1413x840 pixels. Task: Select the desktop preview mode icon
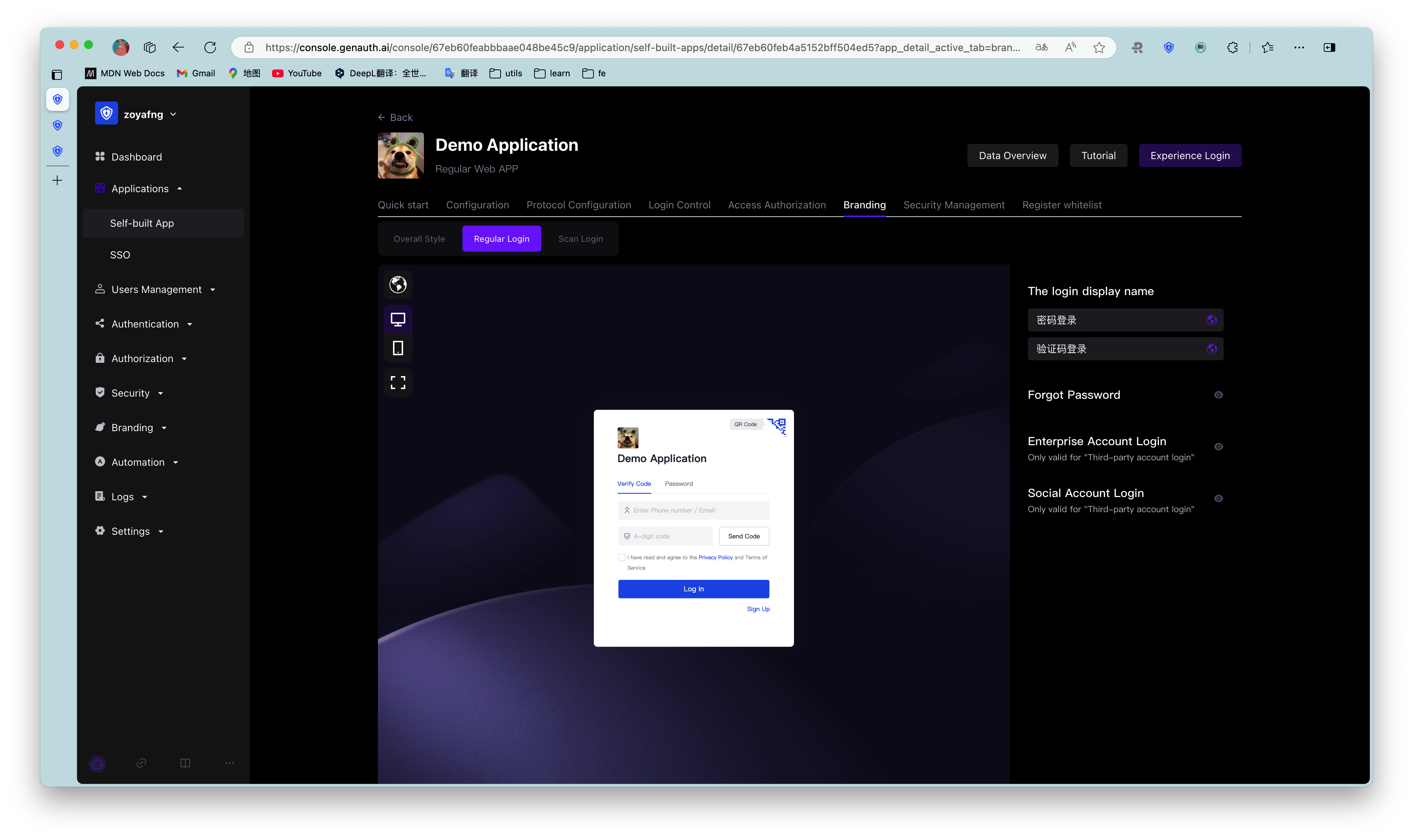[x=398, y=319]
